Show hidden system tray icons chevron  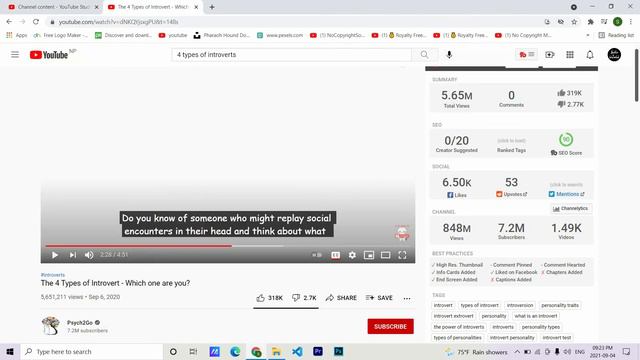point(517,351)
